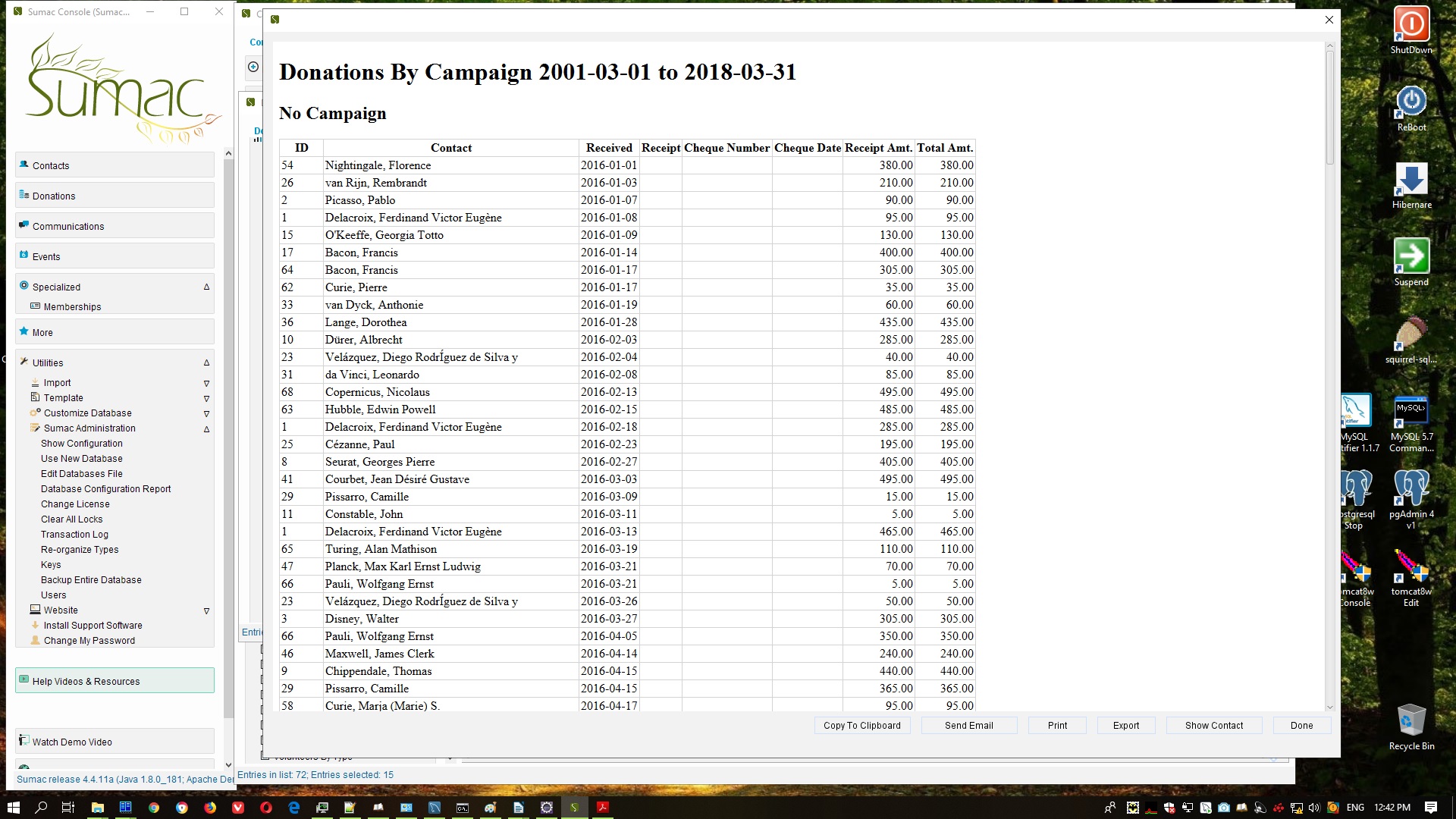Click the volume icon in system tray
This screenshot has width=1456, height=819.
1314,808
